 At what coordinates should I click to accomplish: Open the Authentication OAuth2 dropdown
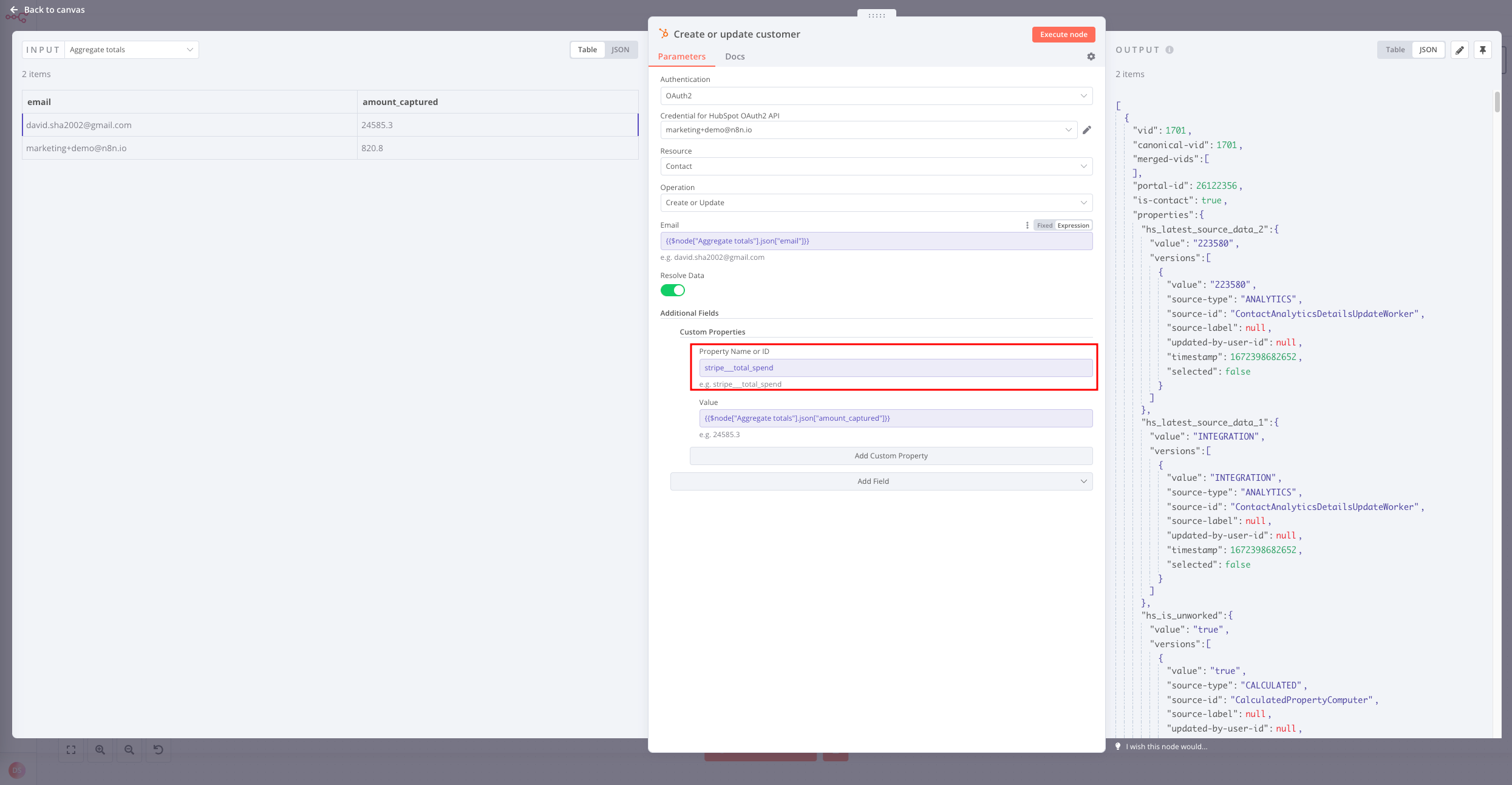[x=876, y=96]
